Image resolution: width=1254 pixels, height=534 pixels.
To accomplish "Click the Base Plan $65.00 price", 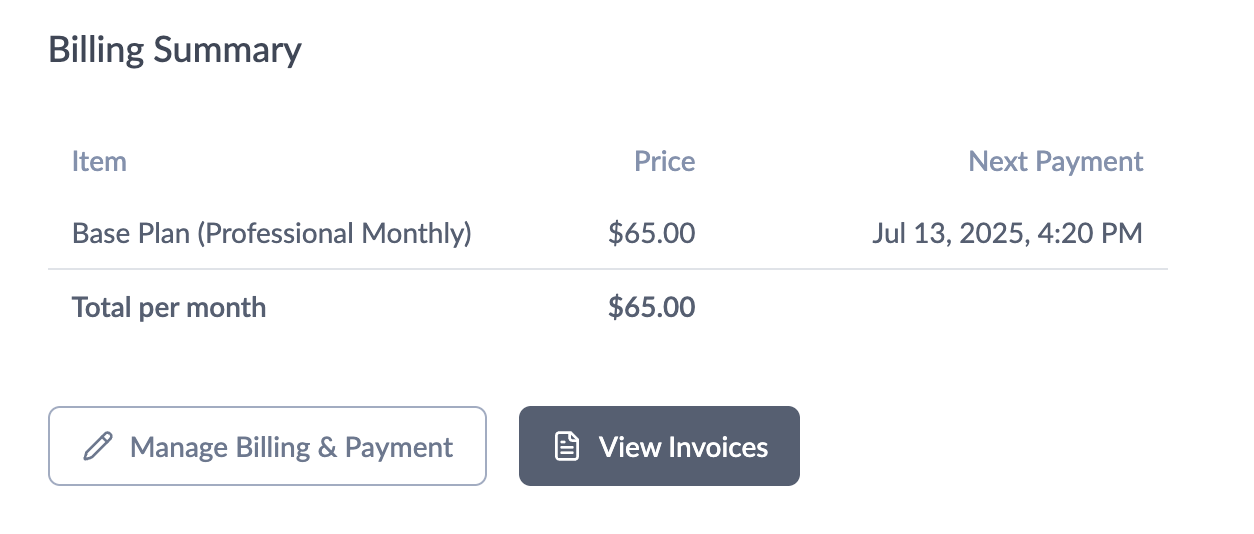I will pos(651,234).
